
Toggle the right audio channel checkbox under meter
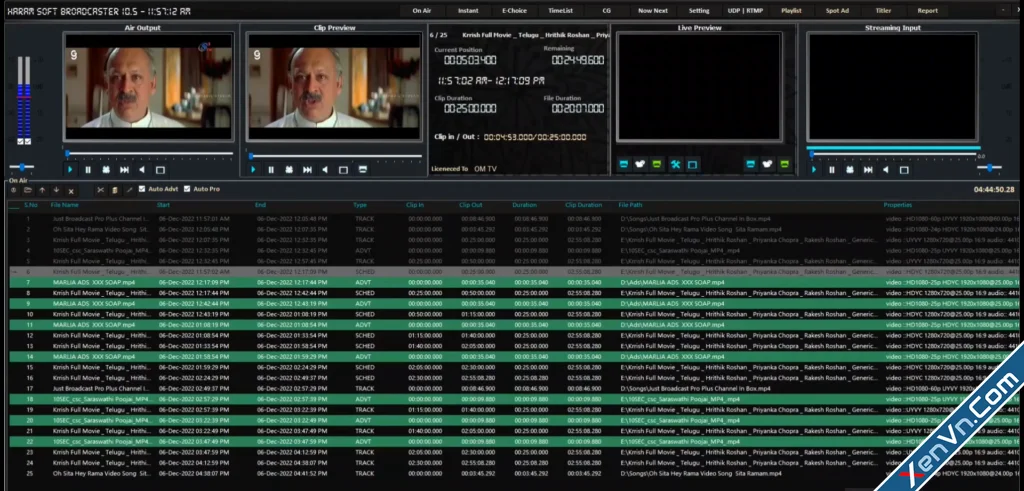tap(27, 141)
